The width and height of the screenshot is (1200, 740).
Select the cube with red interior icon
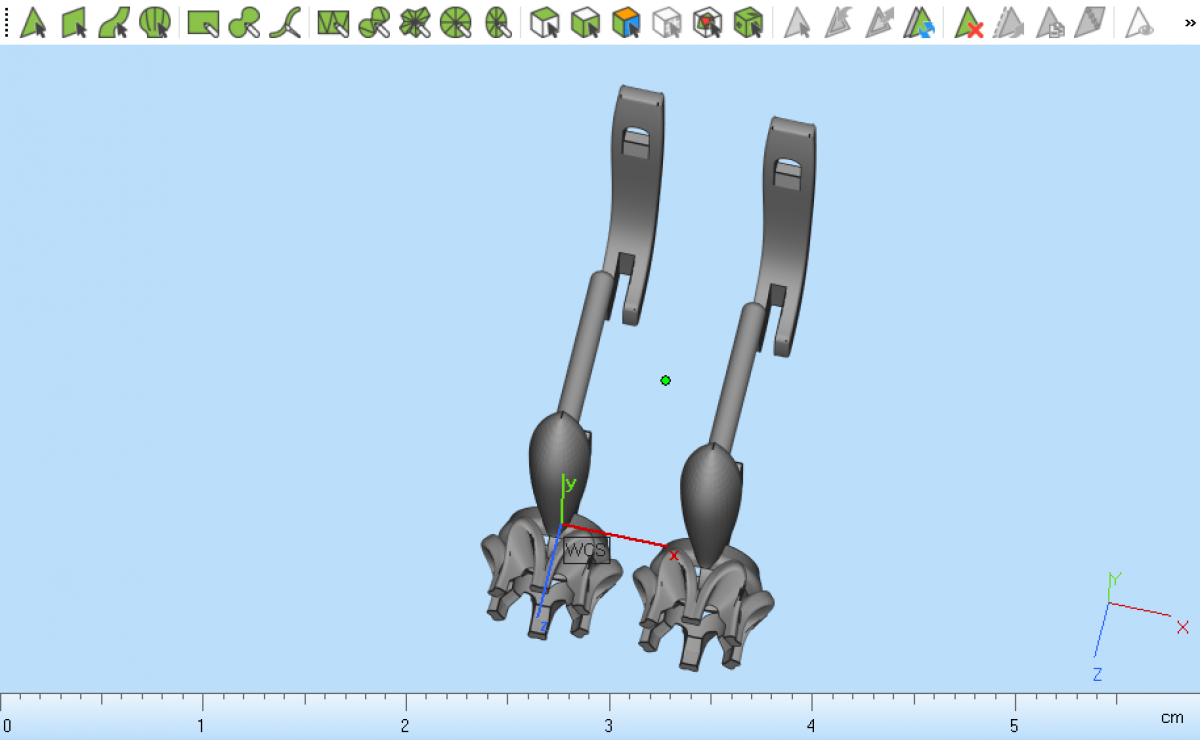point(707,22)
